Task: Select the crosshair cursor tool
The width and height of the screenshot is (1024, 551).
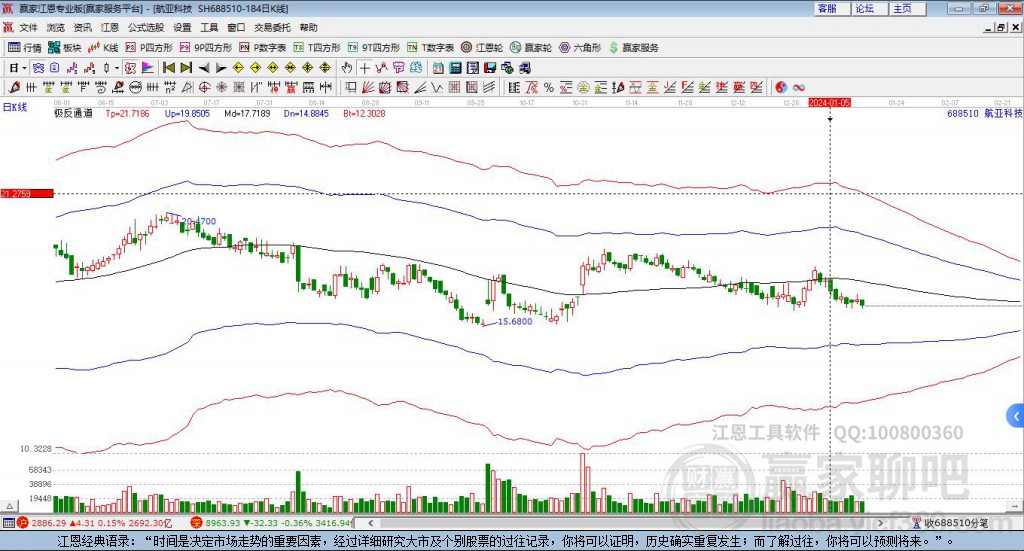Action: [x=364, y=68]
